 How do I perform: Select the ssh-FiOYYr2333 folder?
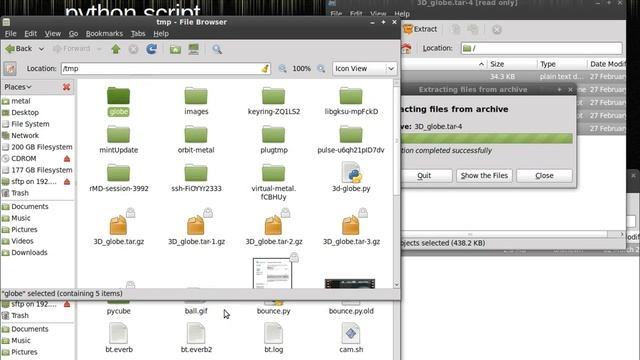tap(196, 178)
